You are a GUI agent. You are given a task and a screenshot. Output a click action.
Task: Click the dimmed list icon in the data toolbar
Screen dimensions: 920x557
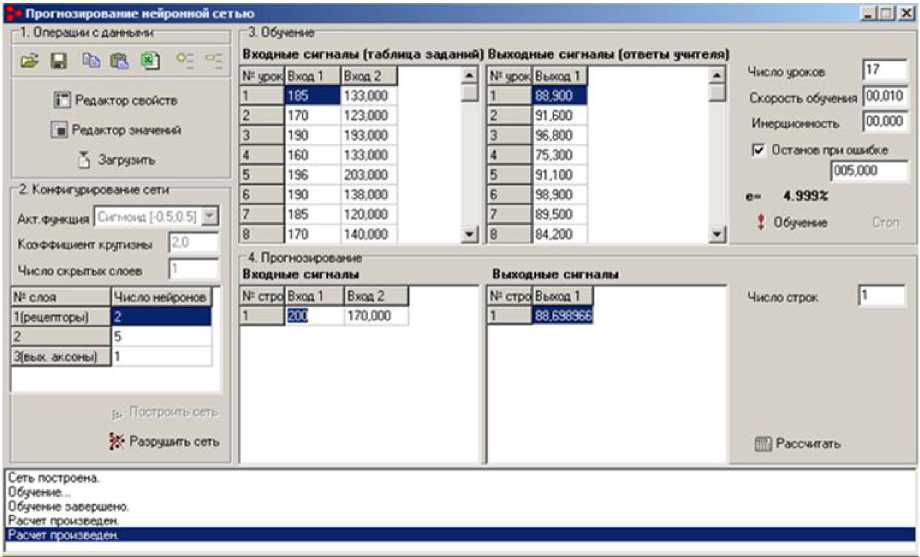214,60
